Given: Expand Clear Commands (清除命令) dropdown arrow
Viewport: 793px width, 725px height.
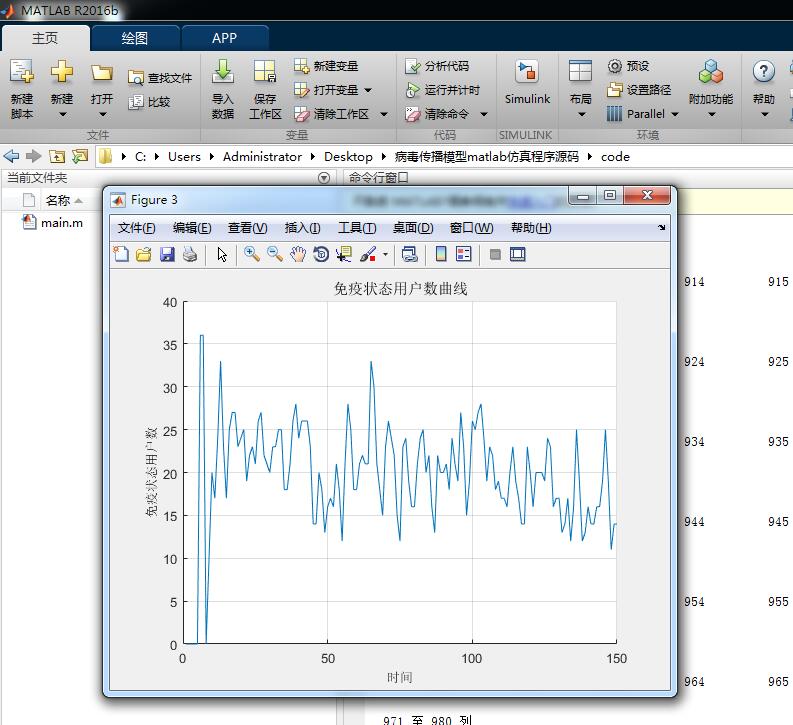Looking at the screenshot, I should [483, 115].
